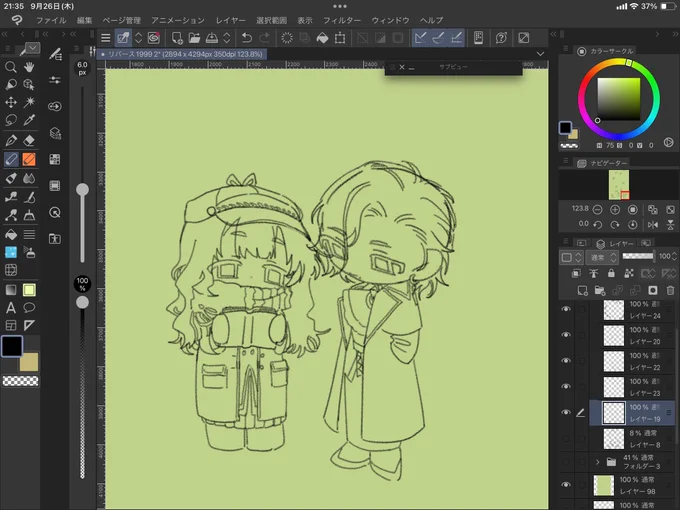Choose the Text tool marked A

pyautogui.click(x=11, y=308)
